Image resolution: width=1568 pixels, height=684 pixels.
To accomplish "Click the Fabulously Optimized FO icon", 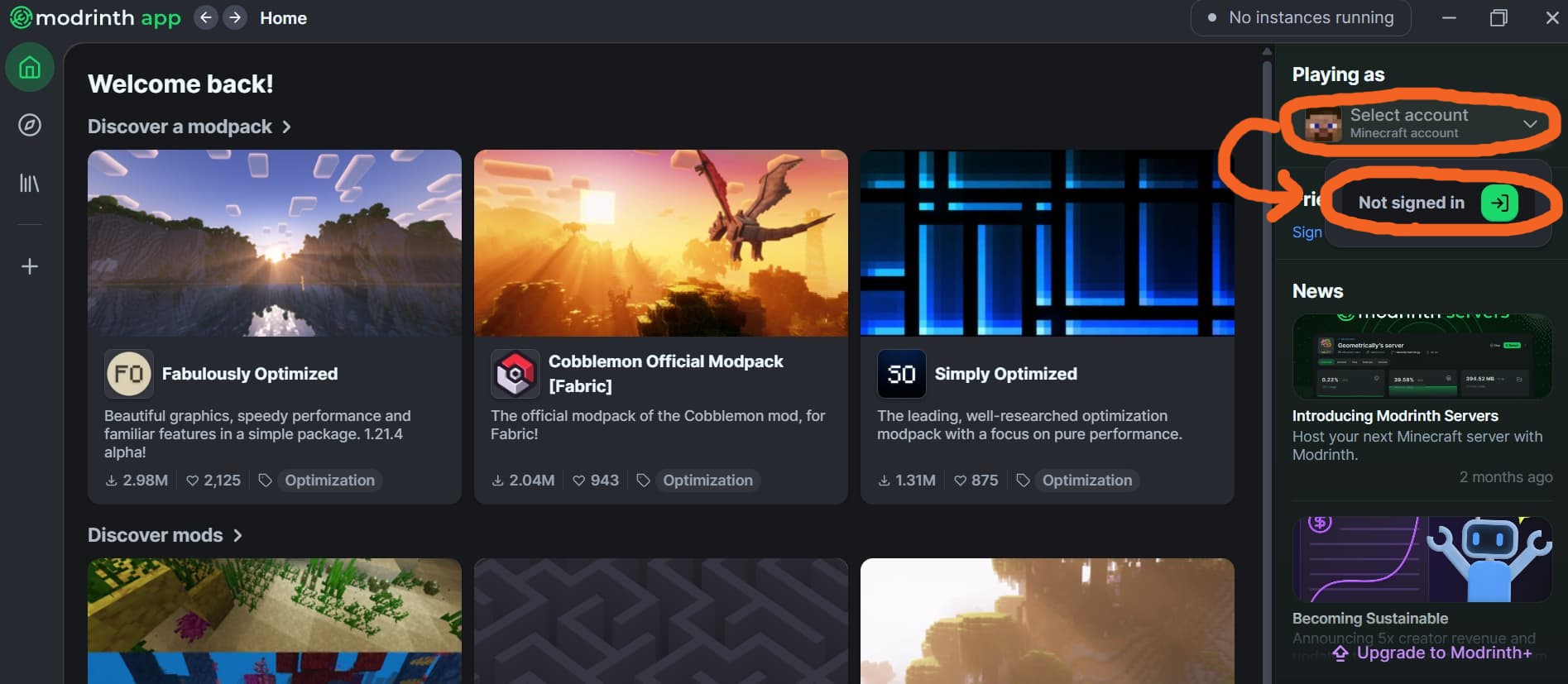I will point(129,373).
